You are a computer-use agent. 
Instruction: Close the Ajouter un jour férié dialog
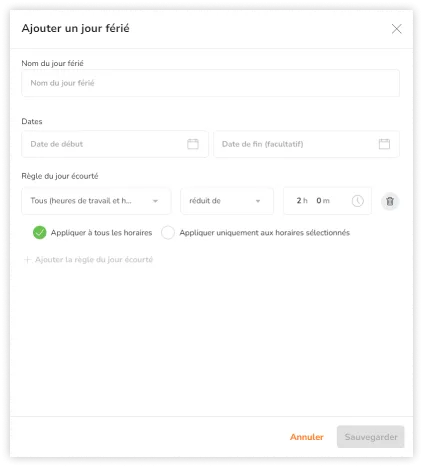(x=396, y=29)
